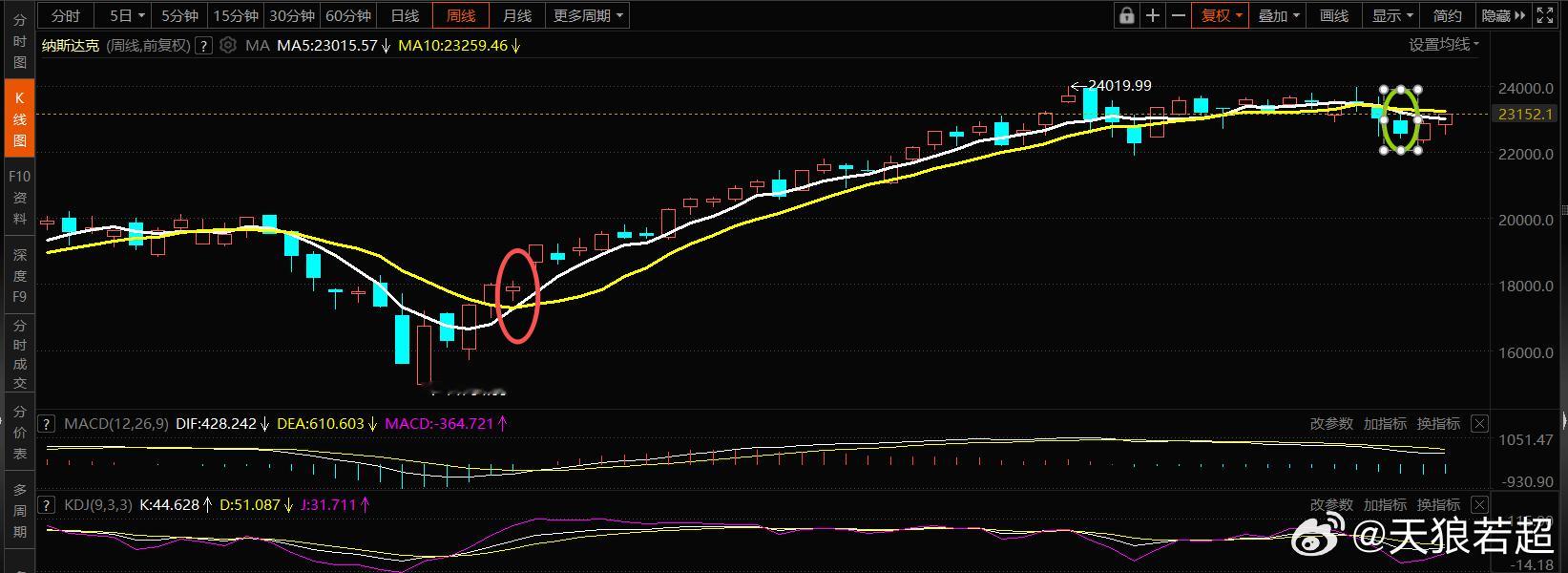Image resolution: width=1568 pixels, height=573 pixels.
Task: Click the 24019.99 high price label
Action: [x=1119, y=85]
